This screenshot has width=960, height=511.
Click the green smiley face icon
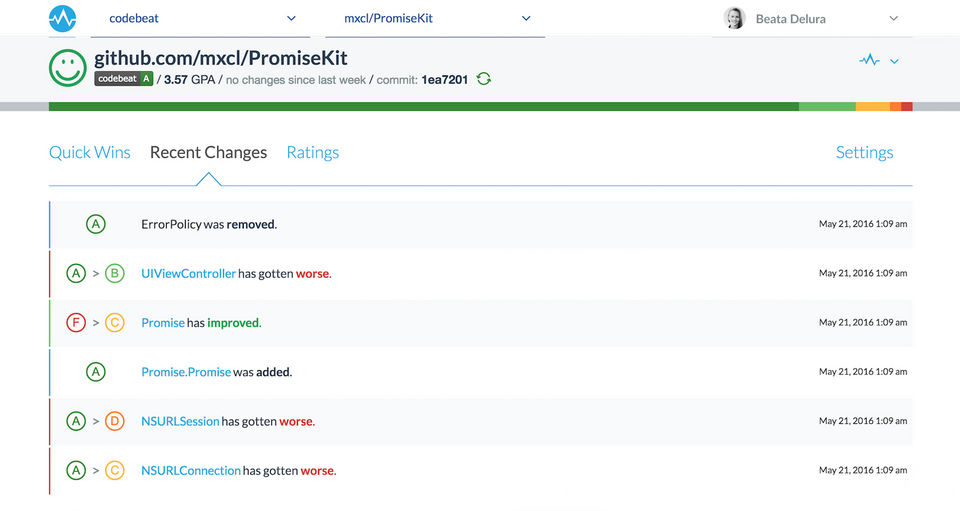point(68,67)
